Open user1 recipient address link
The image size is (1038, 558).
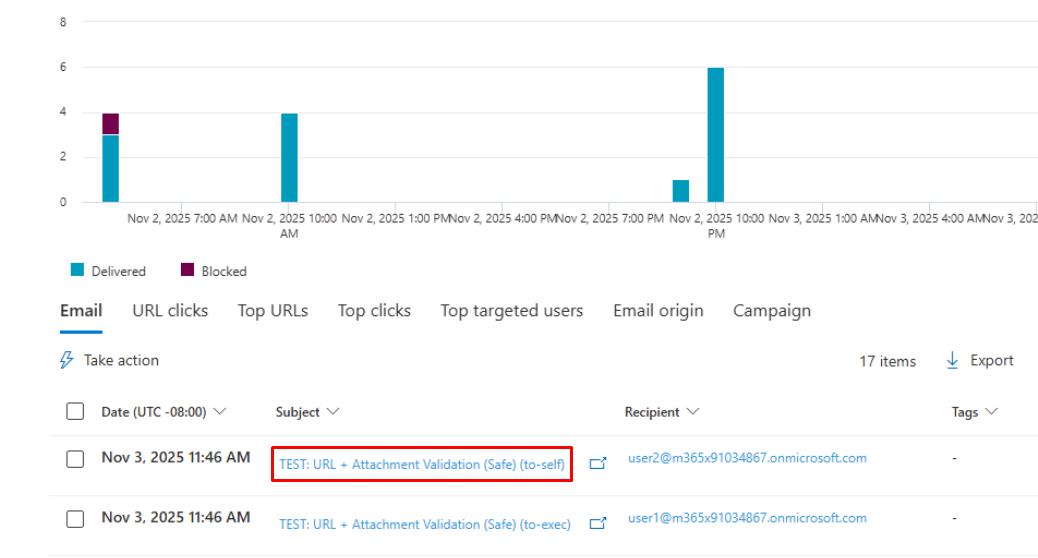746,518
